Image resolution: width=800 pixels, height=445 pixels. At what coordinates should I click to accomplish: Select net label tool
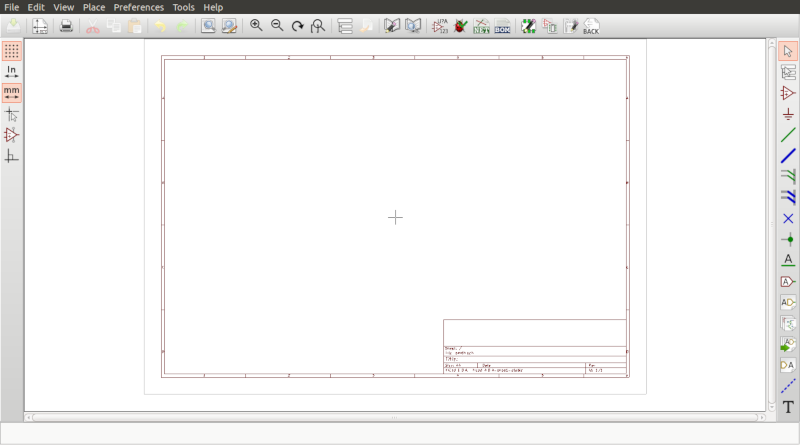click(x=788, y=260)
